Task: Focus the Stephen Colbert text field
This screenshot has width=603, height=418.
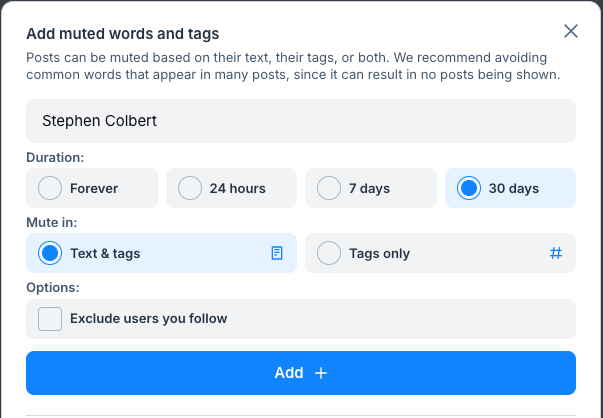Action: tap(300, 121)
